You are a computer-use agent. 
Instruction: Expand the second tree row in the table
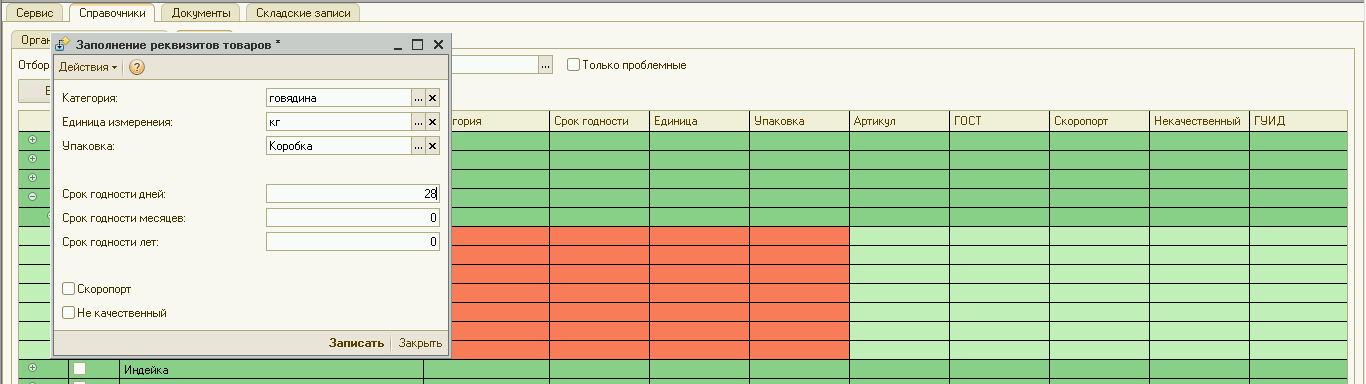32,159
